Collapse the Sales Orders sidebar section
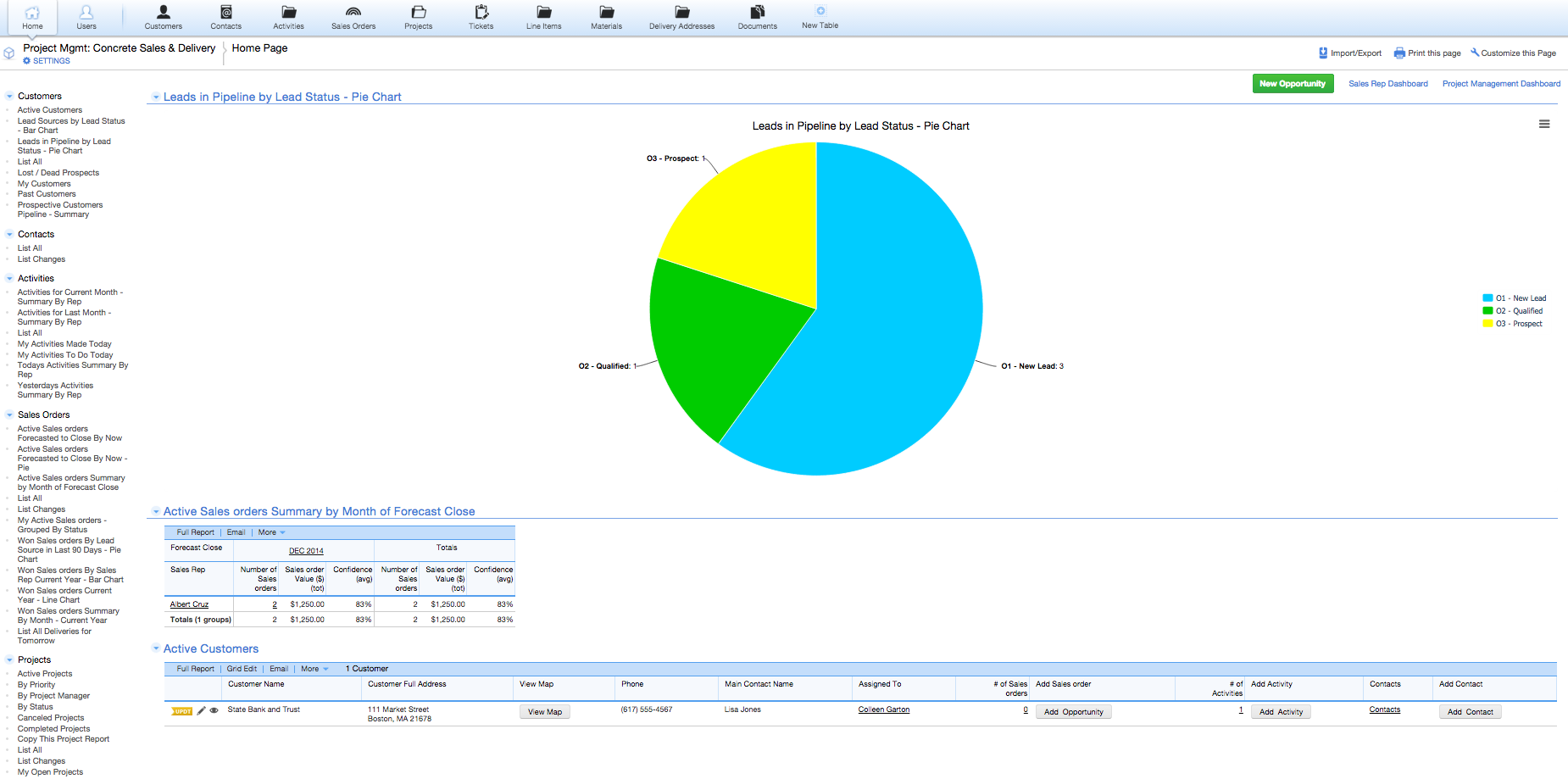Viewport: 1568px width, 779px height. point(9,415)
